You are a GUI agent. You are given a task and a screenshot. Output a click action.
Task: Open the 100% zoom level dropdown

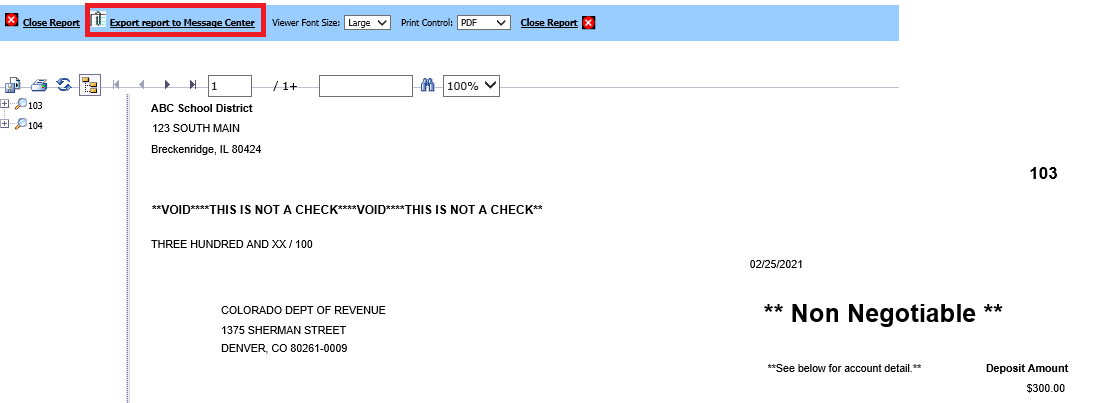click(471, 86)
